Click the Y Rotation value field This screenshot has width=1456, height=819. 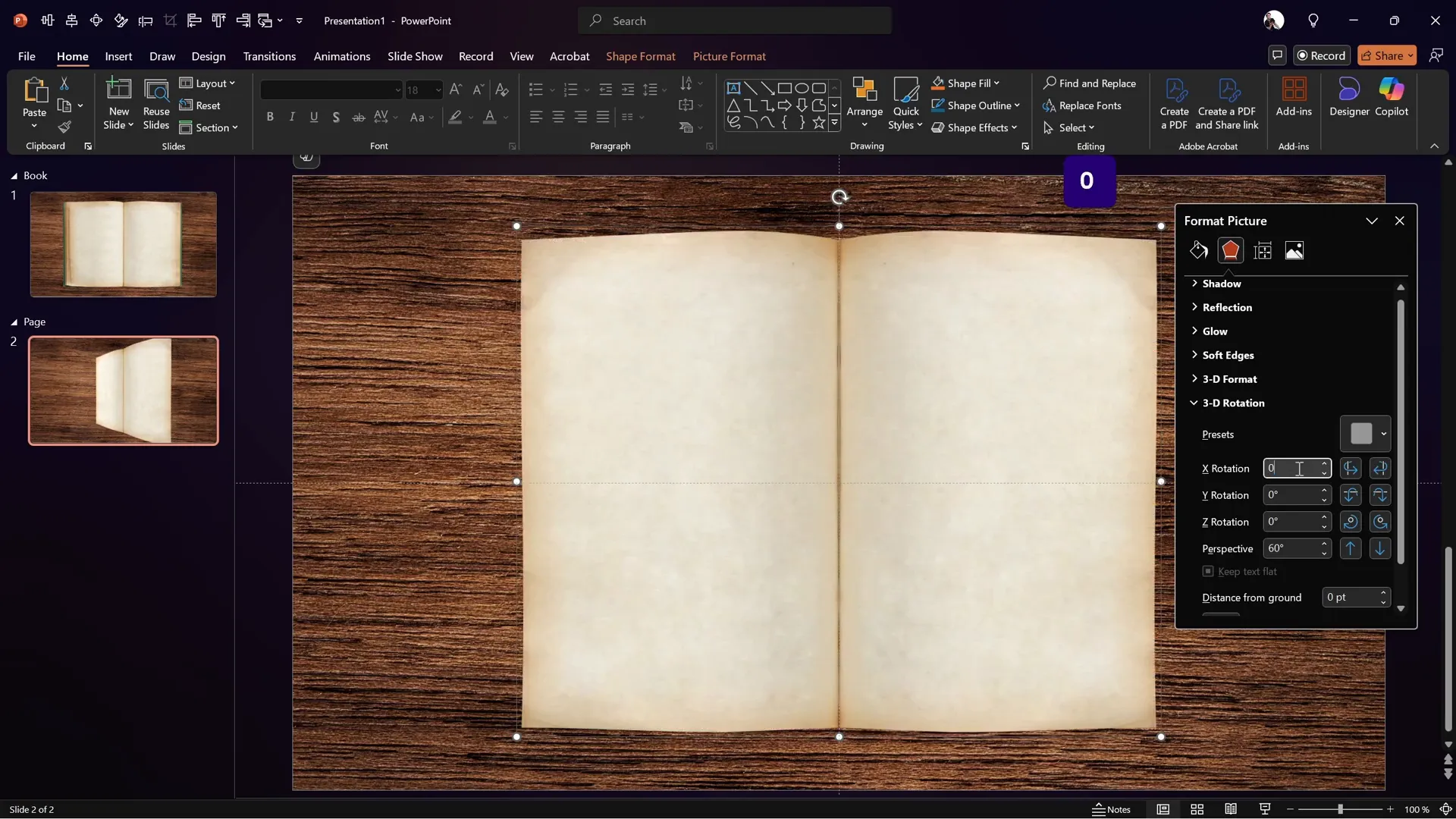tap(1291, 495)
